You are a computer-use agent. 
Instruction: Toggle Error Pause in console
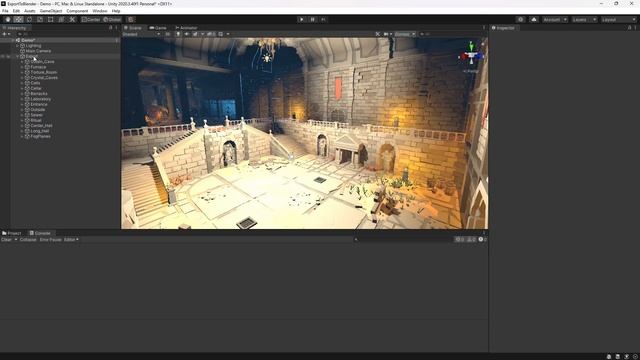pos(51,240)
